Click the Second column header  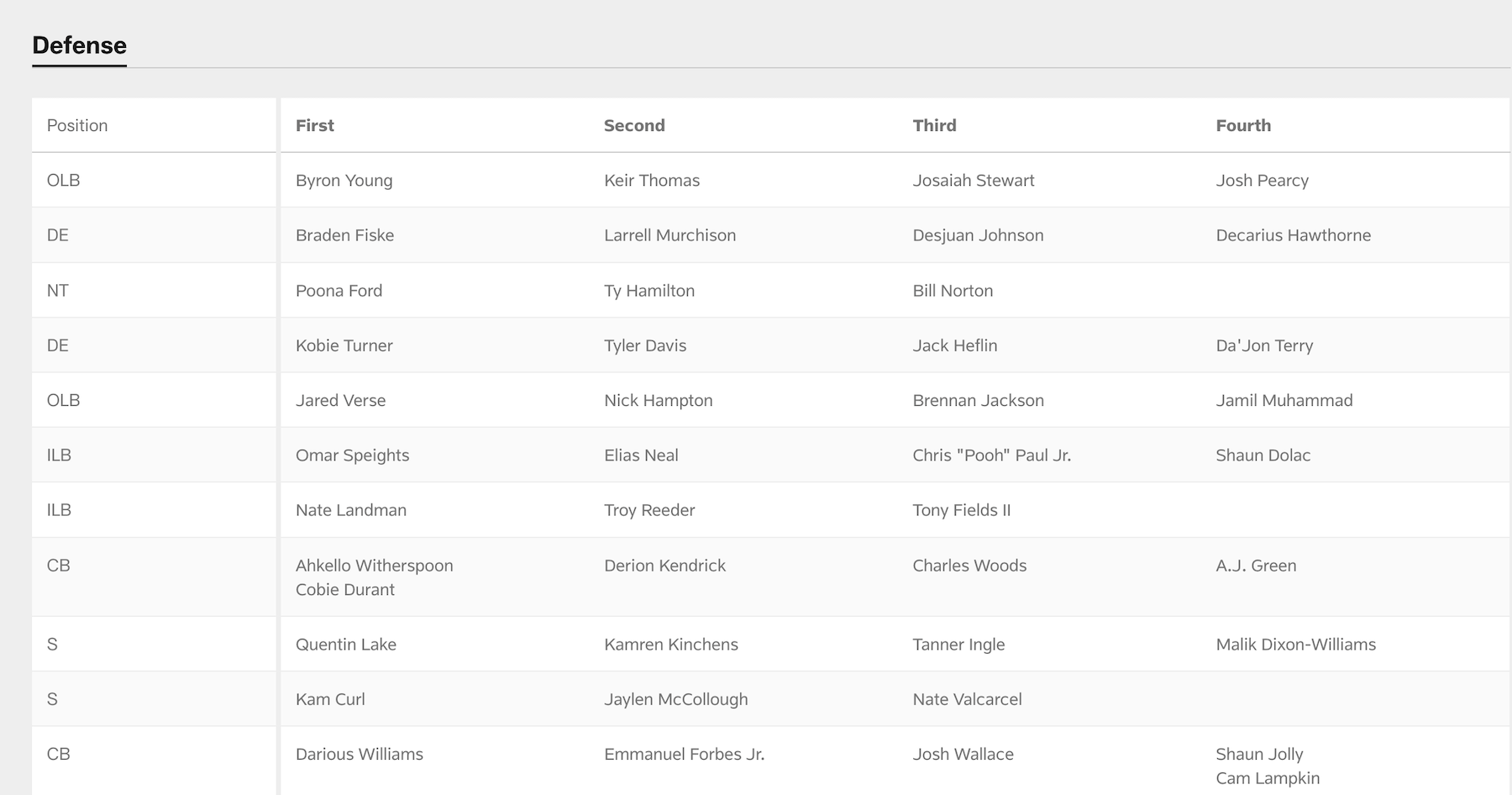pyautogui.click(x=633, y=125)
